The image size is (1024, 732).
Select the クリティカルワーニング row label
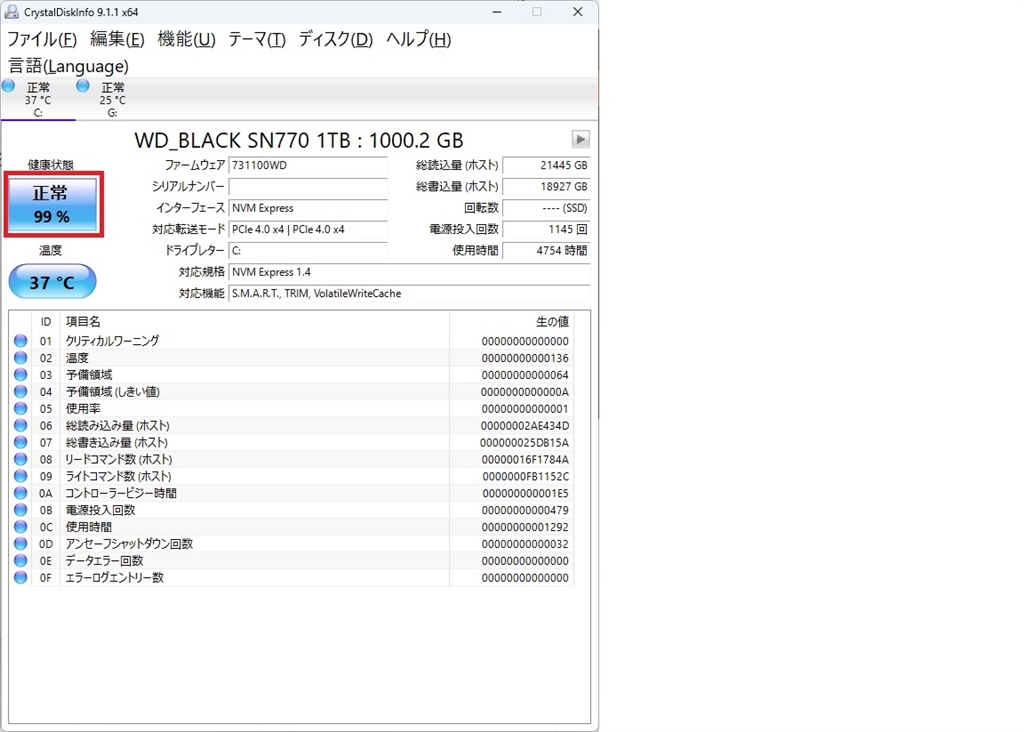[112, 341]
